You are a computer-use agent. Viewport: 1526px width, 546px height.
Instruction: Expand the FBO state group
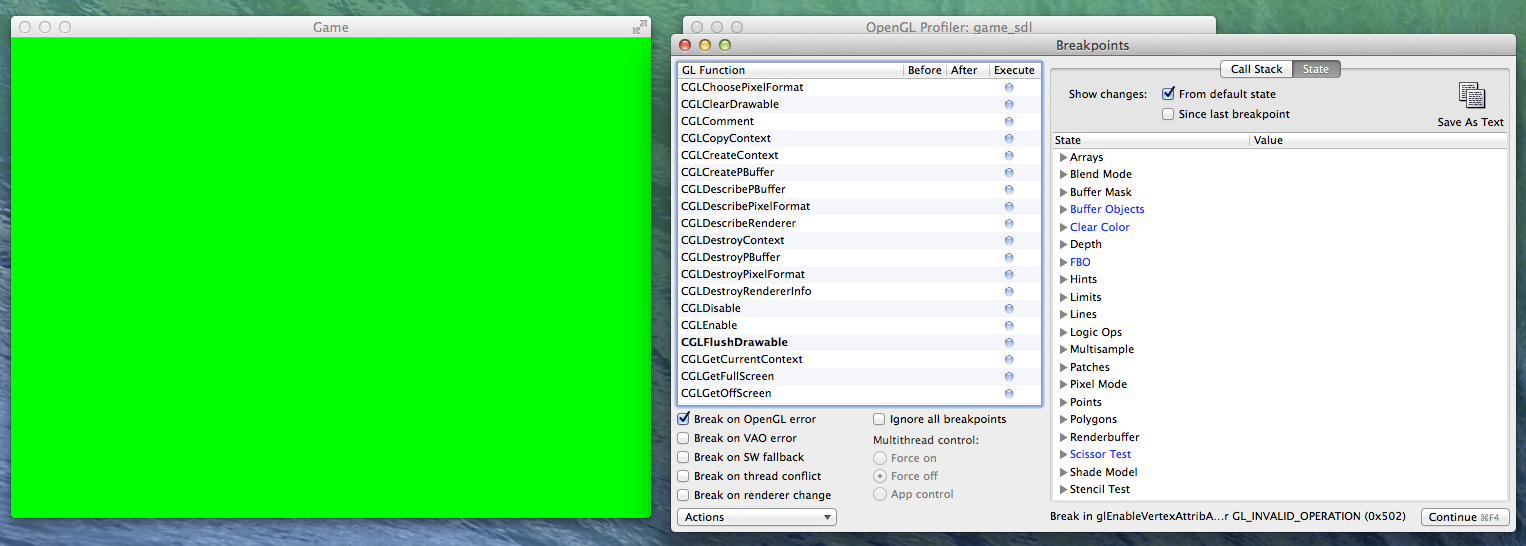pyautogui.click(x=1063, y=262)
